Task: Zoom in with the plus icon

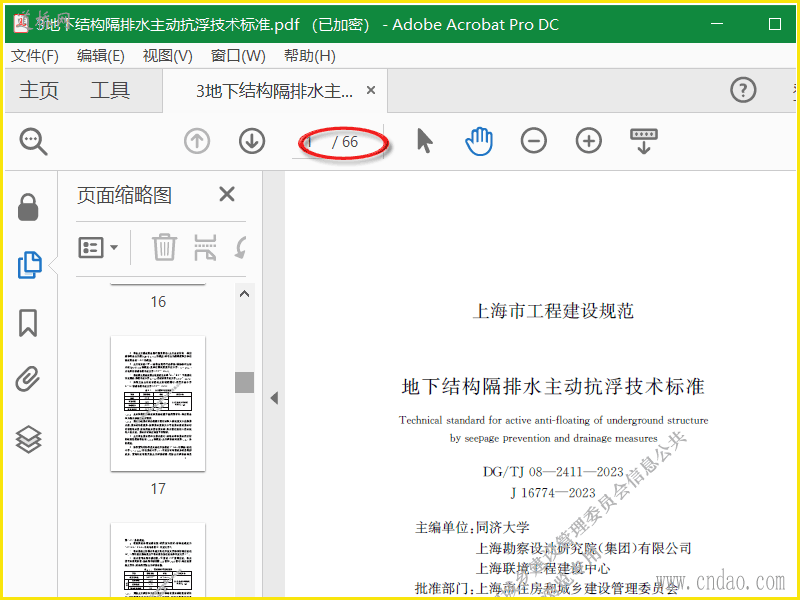Action: [x=589, y=141]
